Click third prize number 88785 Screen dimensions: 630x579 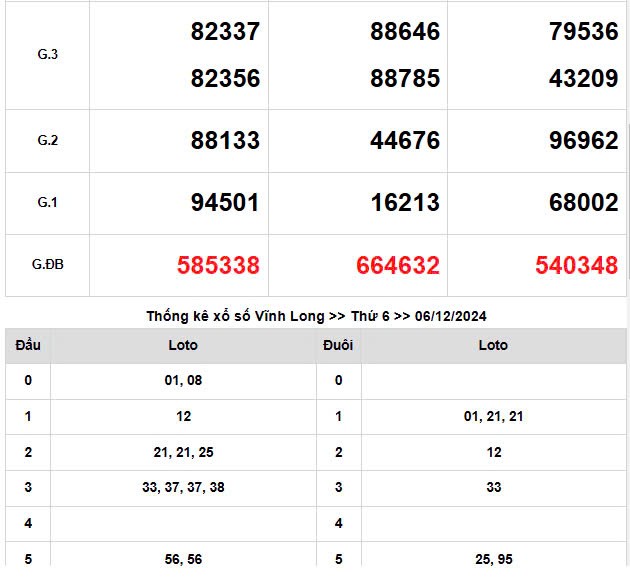click(404, 78)
